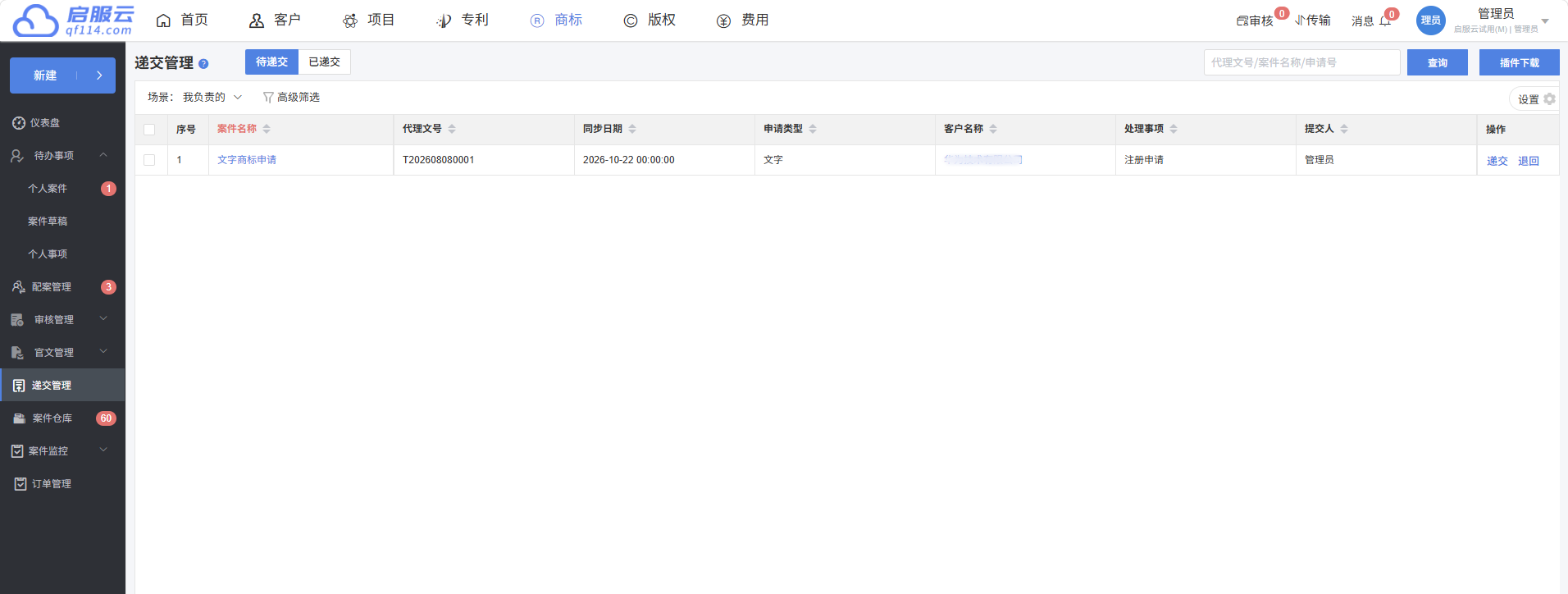
Task: Switch to the 已递交 tab
Action: coord(324,62)
